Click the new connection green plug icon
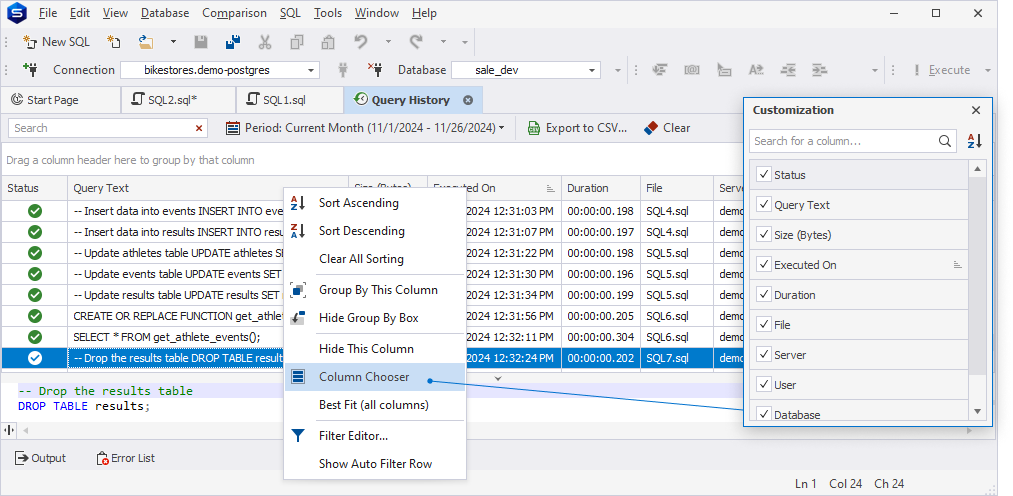 click(x=30, y=70)
